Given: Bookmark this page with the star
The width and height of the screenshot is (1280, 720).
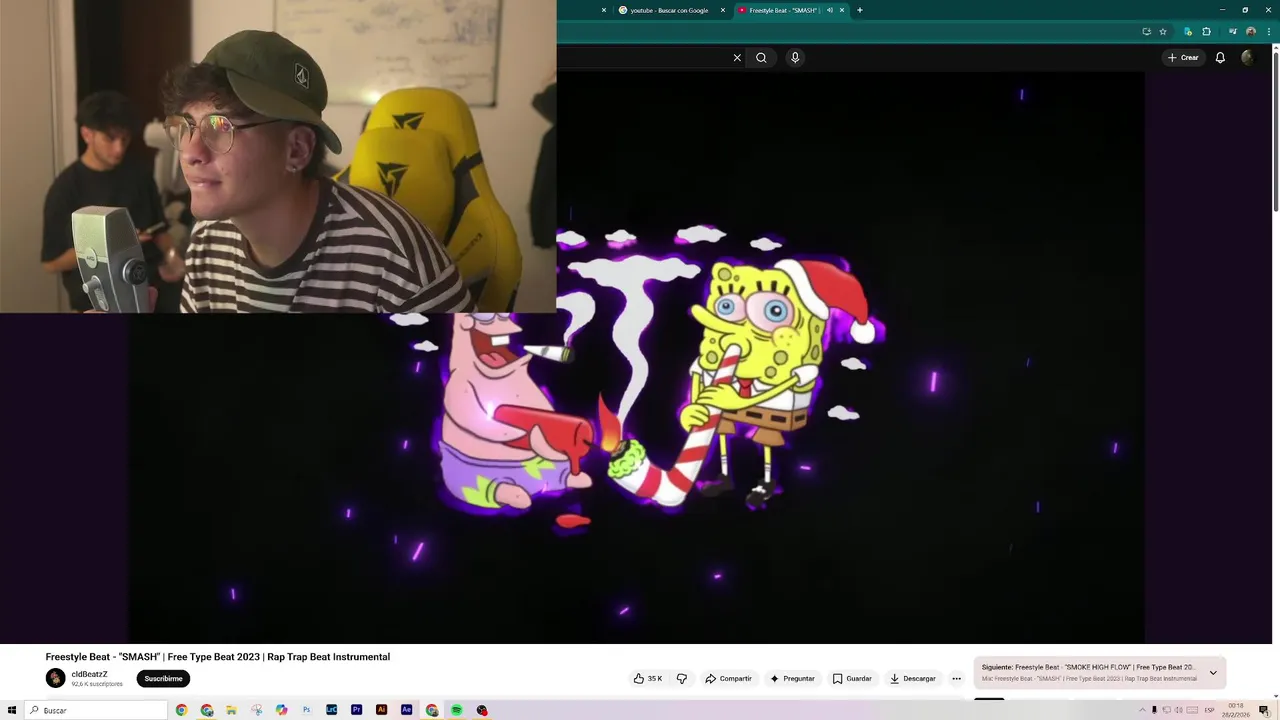Looking at the screenshot, I should click(x=1163, y=31).
